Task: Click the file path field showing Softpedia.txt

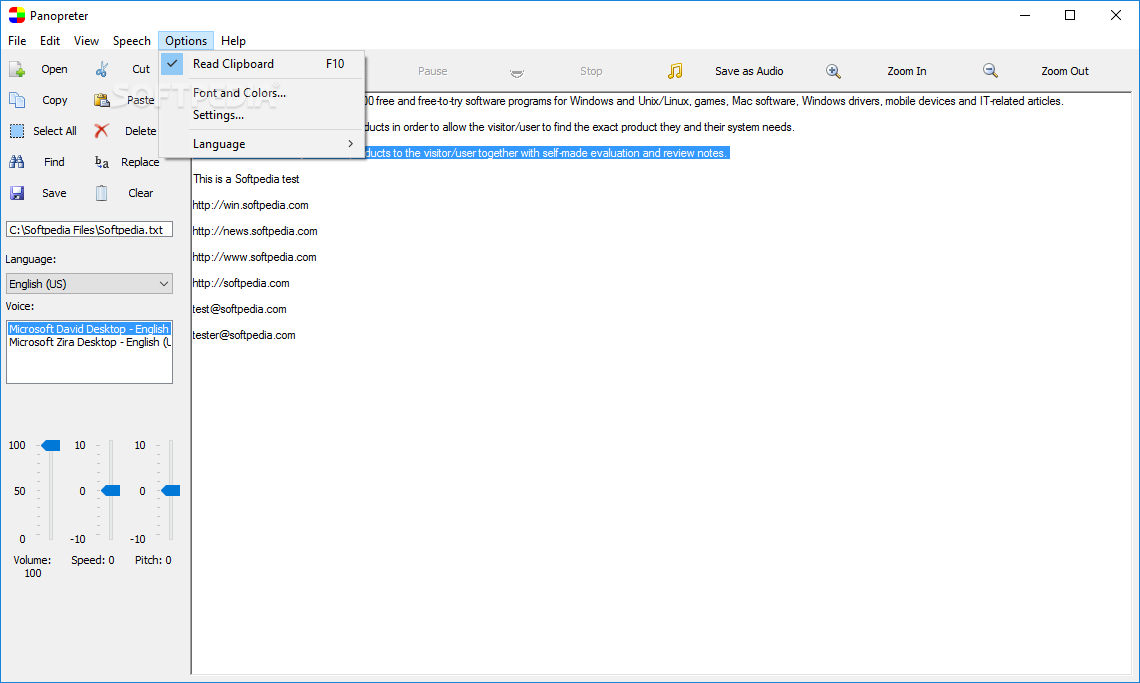Action: pos(89,230)
